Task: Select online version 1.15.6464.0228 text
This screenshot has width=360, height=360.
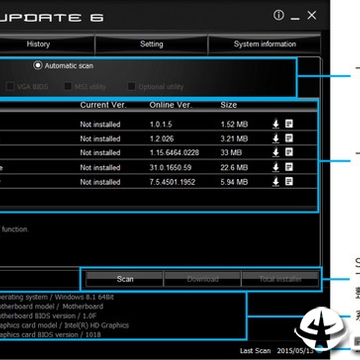Action: pos(174,153)
